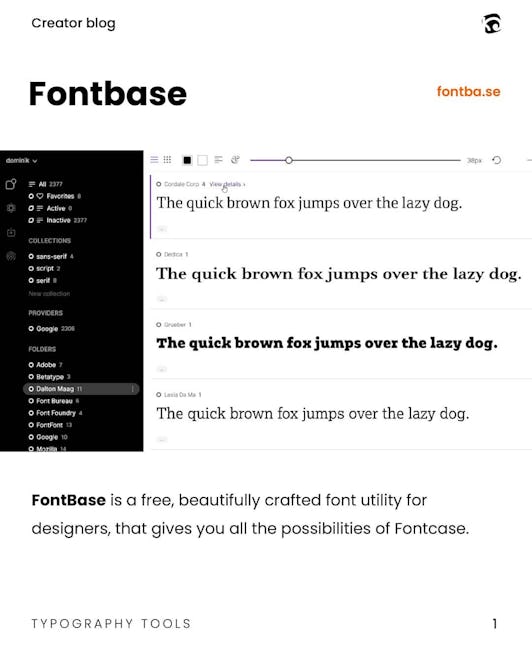Click the reset font size icon
This screenshot has width=532, height=650.
(x=497, y=160)
